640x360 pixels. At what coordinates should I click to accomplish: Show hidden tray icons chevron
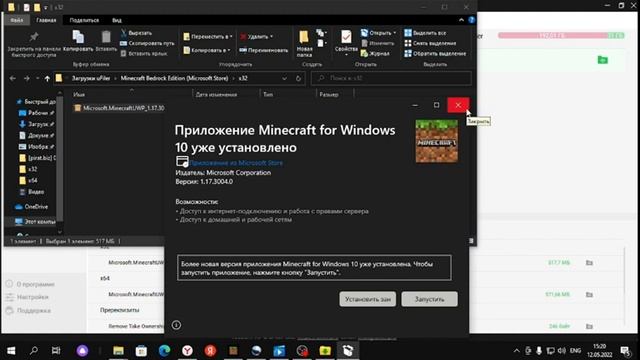(x=516, y=351)
